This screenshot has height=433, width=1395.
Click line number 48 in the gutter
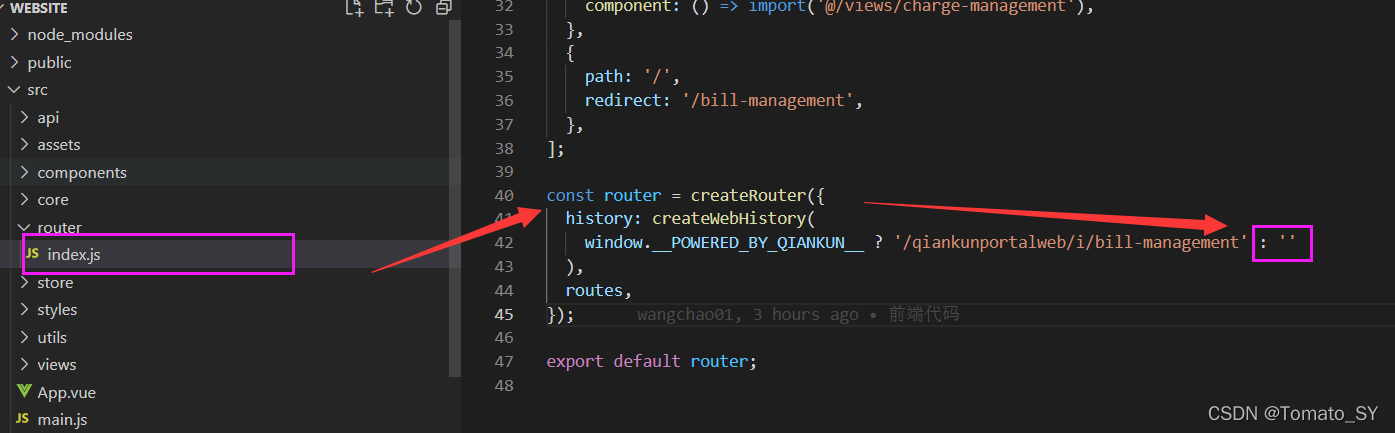click(504, 386)
